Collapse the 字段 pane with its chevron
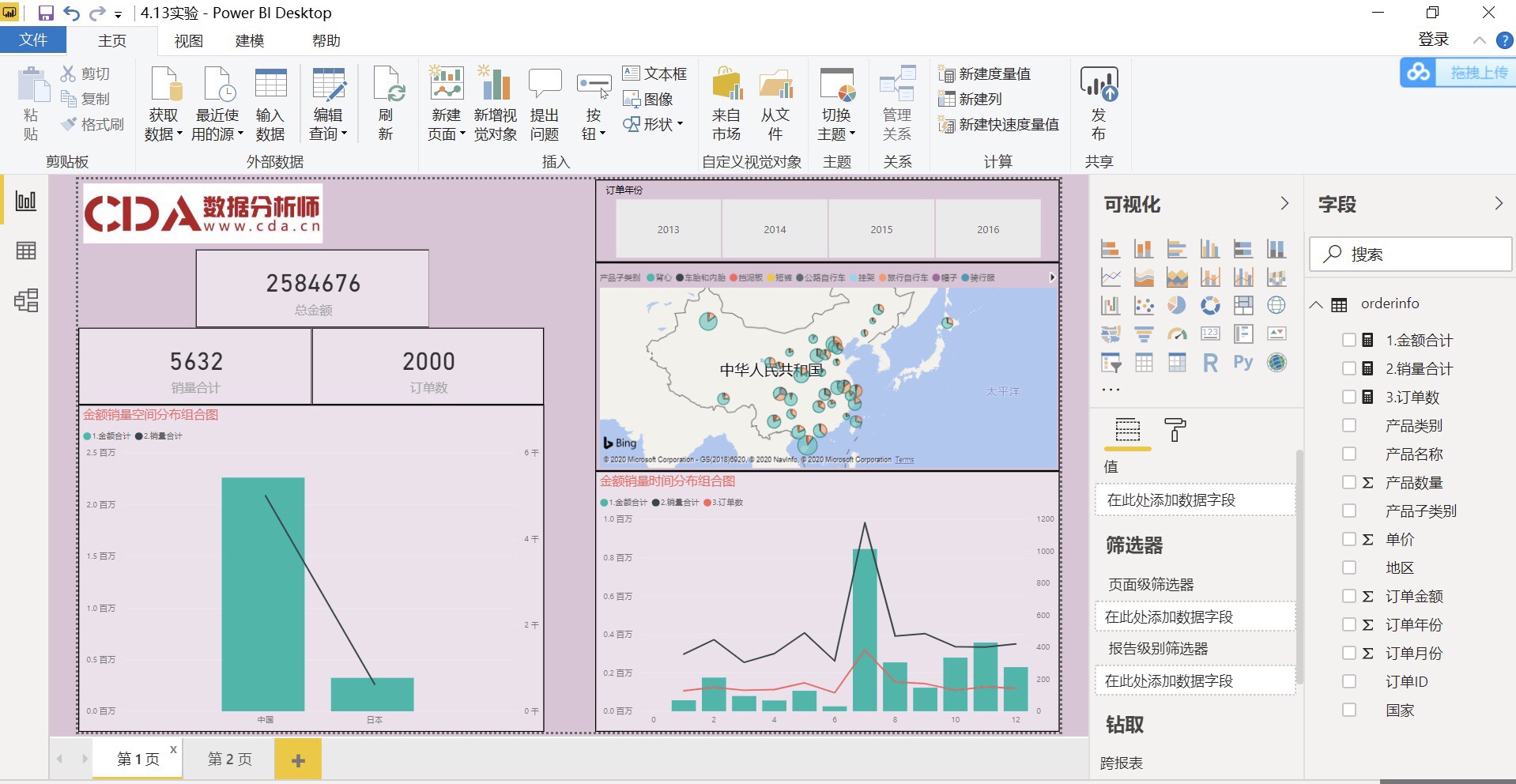 [1499, 204]
